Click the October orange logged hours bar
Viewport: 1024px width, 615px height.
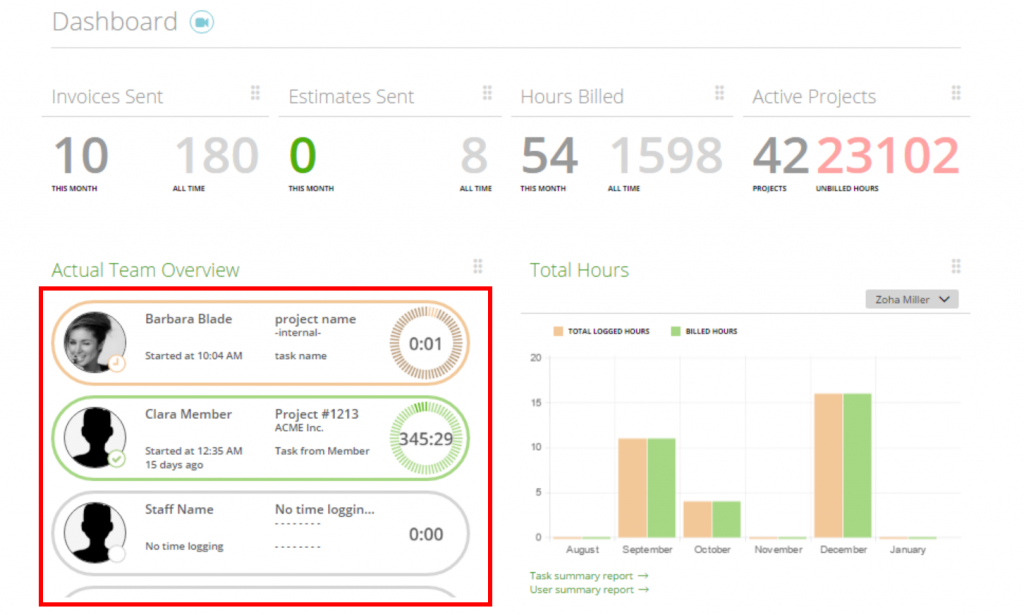[697, 519]
